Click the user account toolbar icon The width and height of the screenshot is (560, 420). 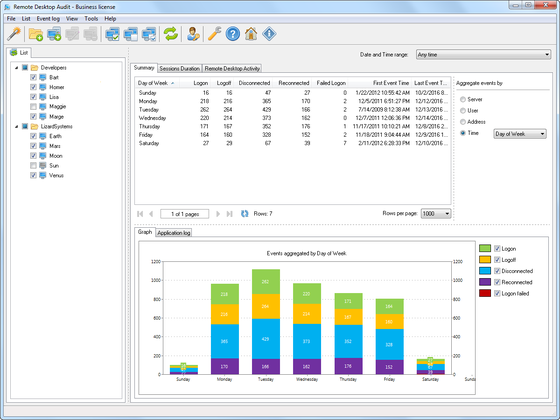tap(193, 34)
